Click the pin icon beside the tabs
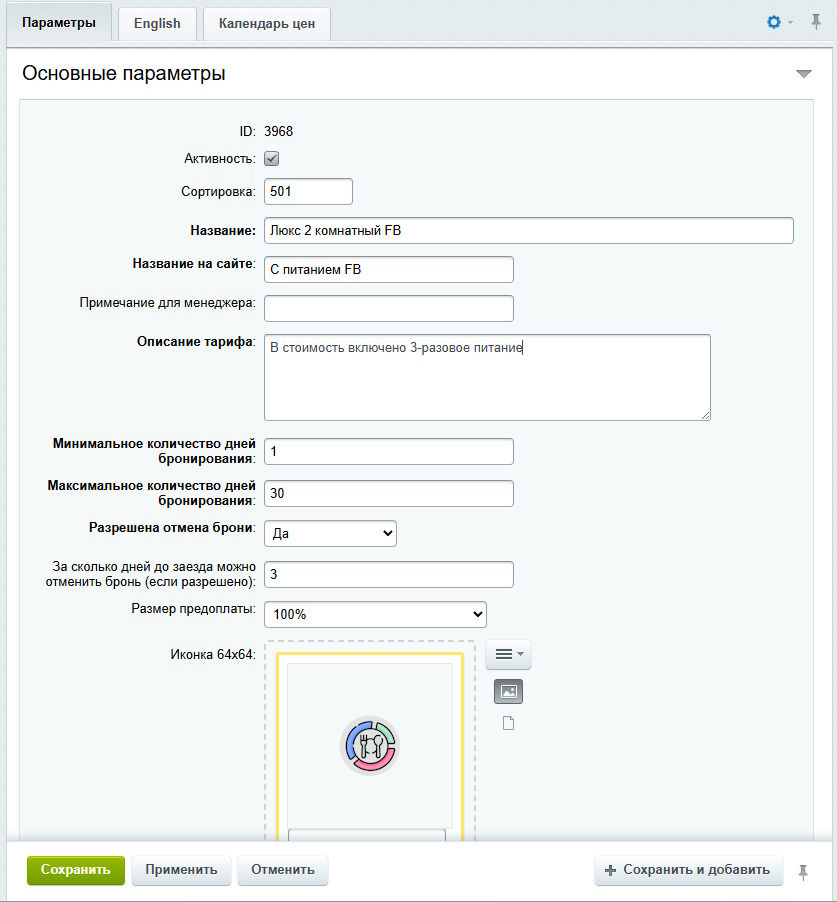The width and height of the screenshot is (837, 902). (817, 22)
